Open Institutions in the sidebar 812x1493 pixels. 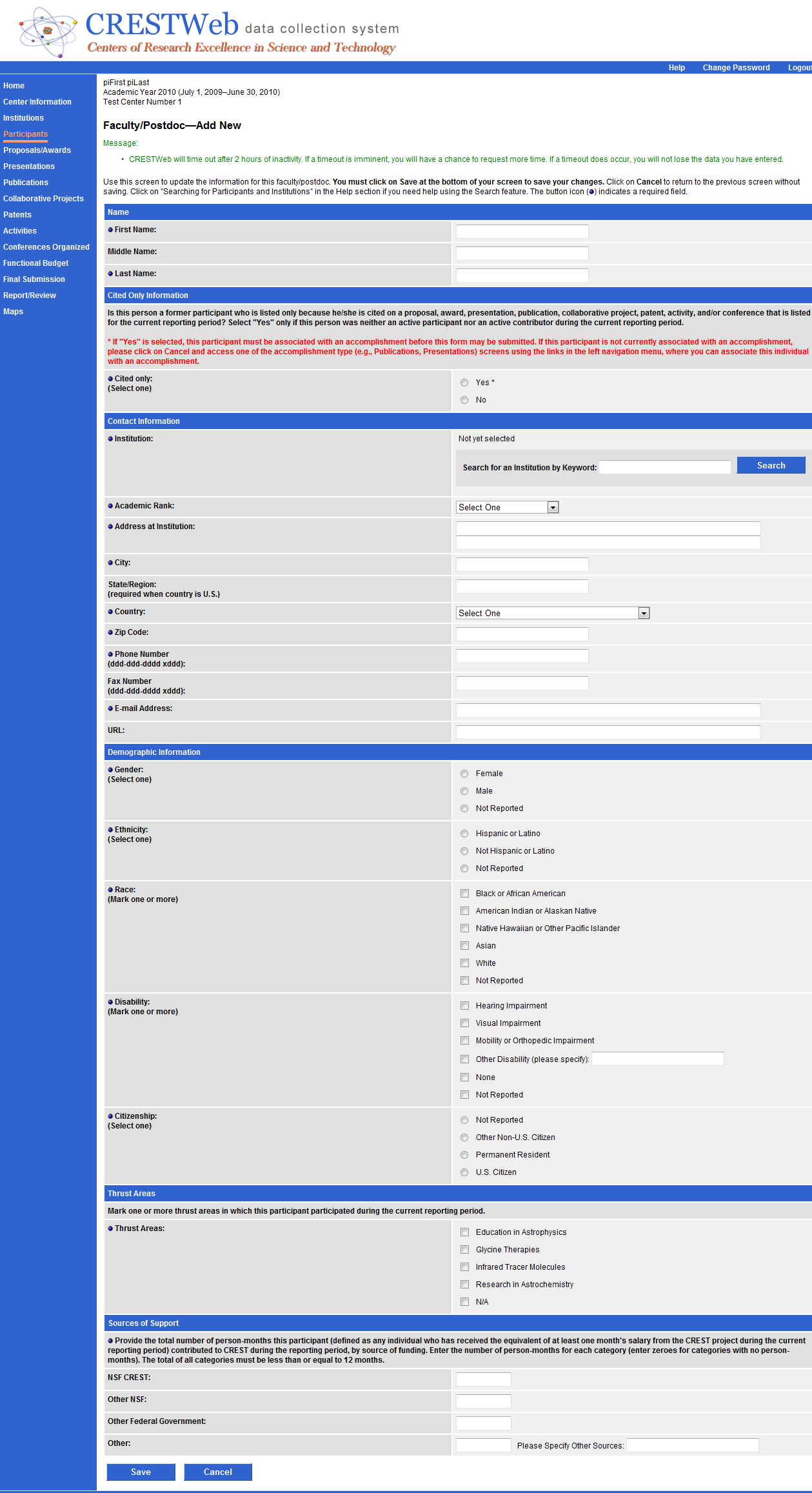tap(24, 118)
